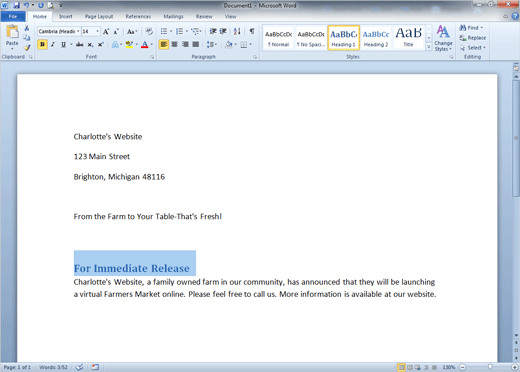The height and width of the screenshot is (372, 520).
Task: Toggle Print Layout view button
Action: click(402, 367)
